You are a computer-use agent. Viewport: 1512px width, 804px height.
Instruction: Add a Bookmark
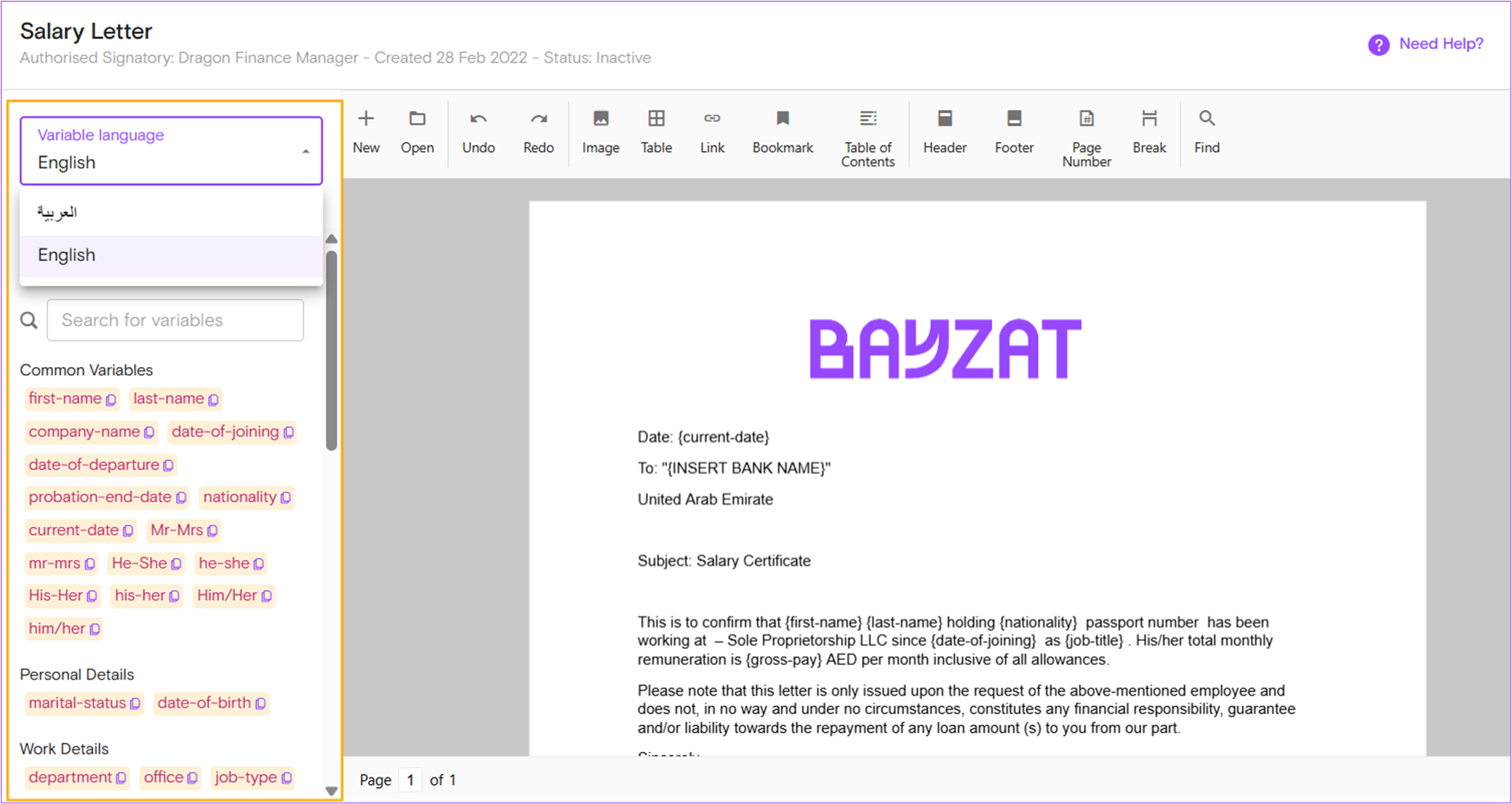tap(783, 132)
